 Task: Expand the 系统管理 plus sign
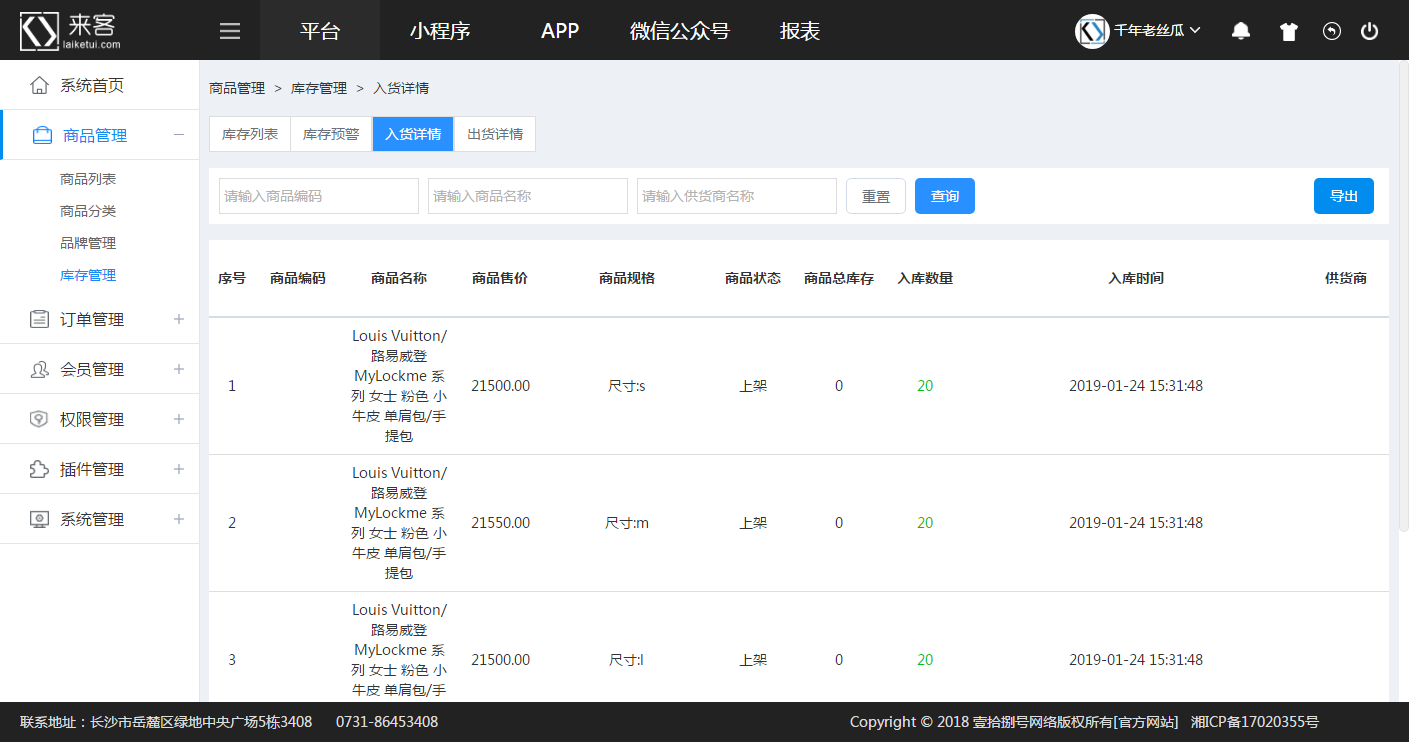(179, 519)
